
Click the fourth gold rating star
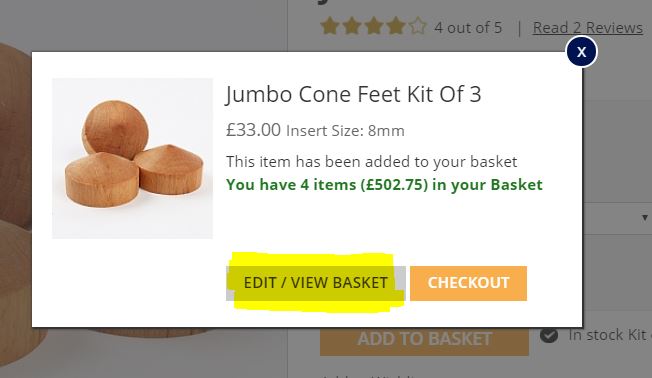(396, 27)
